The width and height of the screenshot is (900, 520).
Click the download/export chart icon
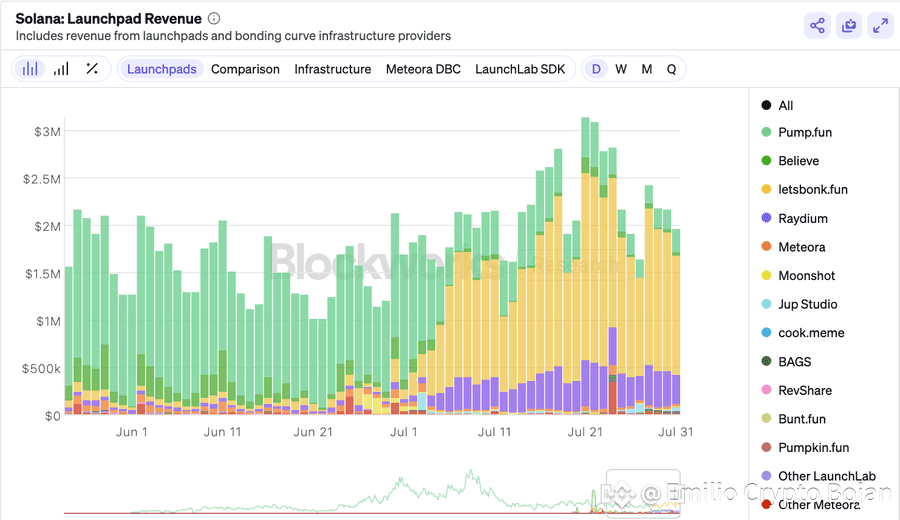point(849,26)
